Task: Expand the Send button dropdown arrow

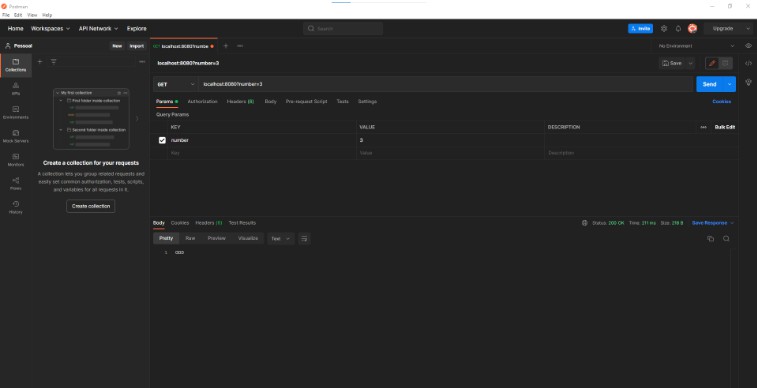Action: coord(729,84)
